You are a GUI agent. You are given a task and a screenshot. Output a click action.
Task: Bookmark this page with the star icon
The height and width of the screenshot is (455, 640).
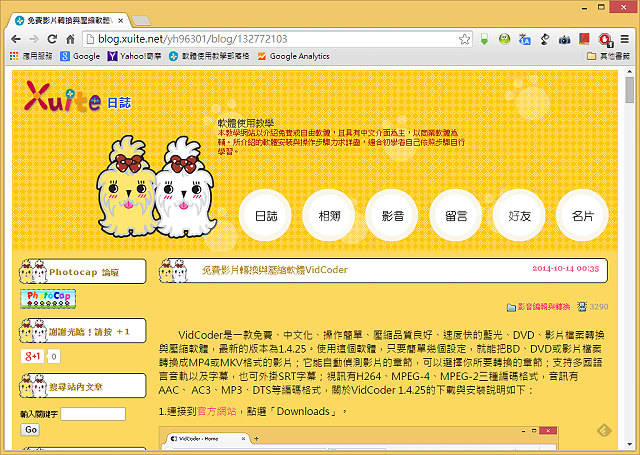[x=464, y=39]
